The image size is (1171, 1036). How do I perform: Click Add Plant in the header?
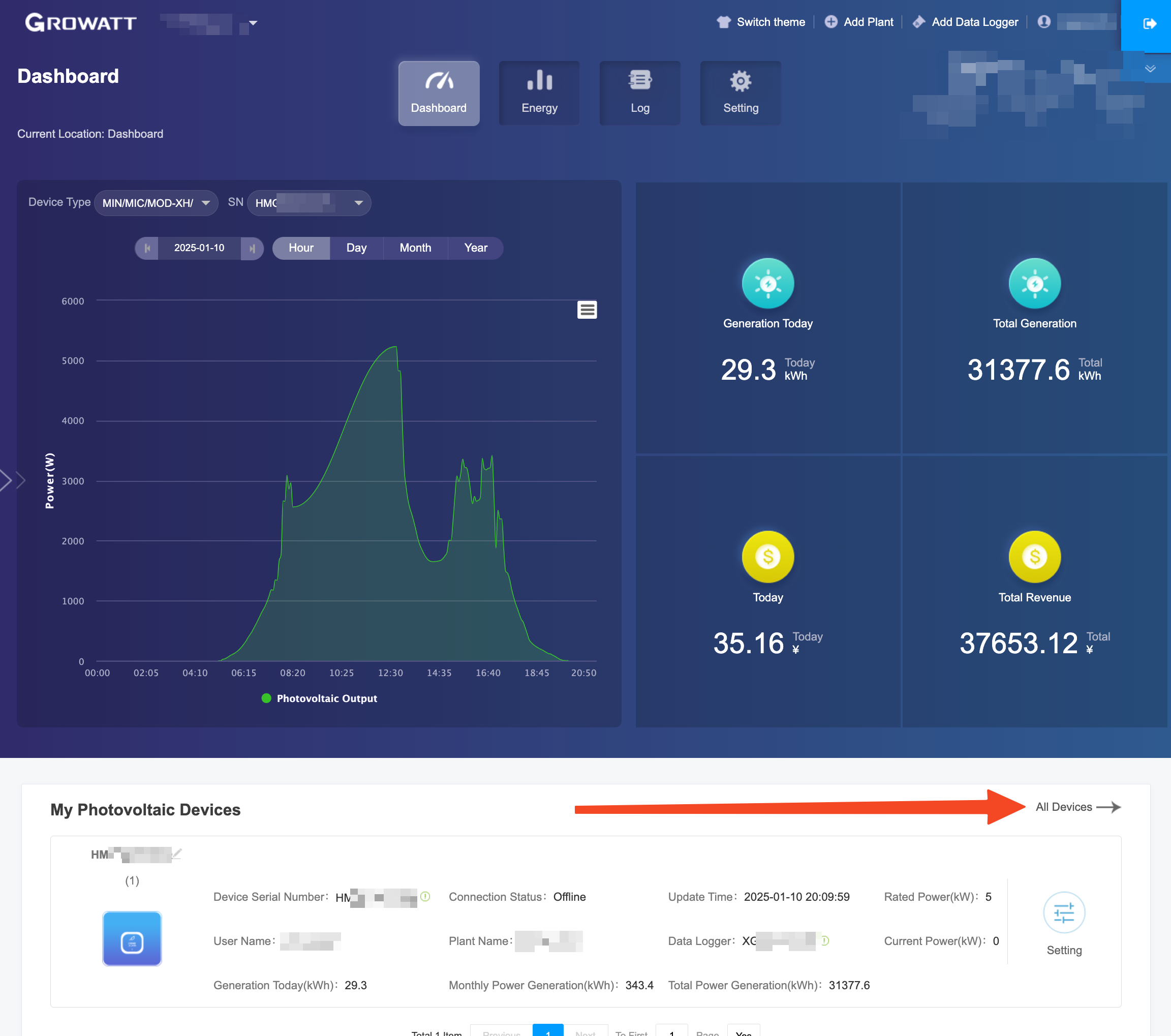(x=859, y=22)
